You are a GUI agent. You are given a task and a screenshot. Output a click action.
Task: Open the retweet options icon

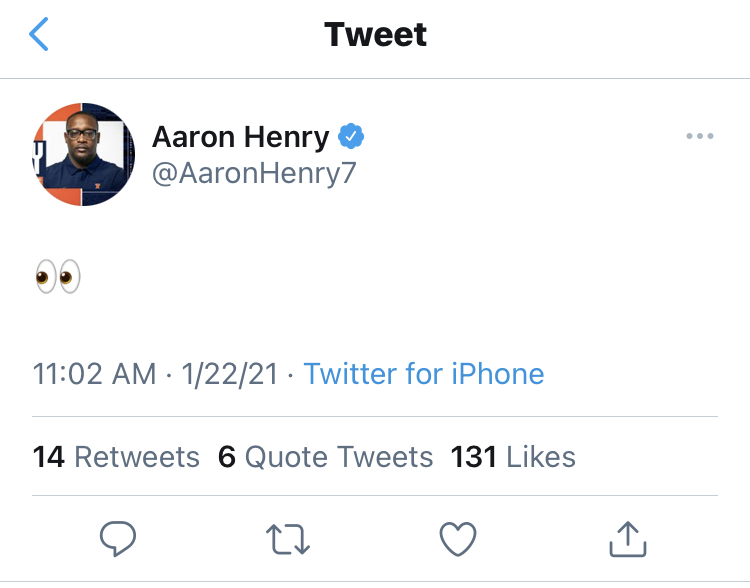288,540
